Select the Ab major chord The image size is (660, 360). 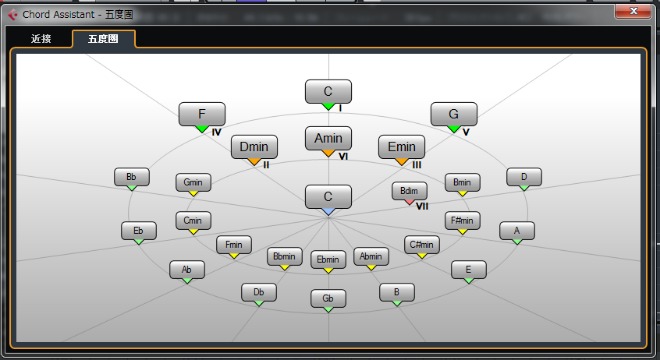click(x=187, y=270)
